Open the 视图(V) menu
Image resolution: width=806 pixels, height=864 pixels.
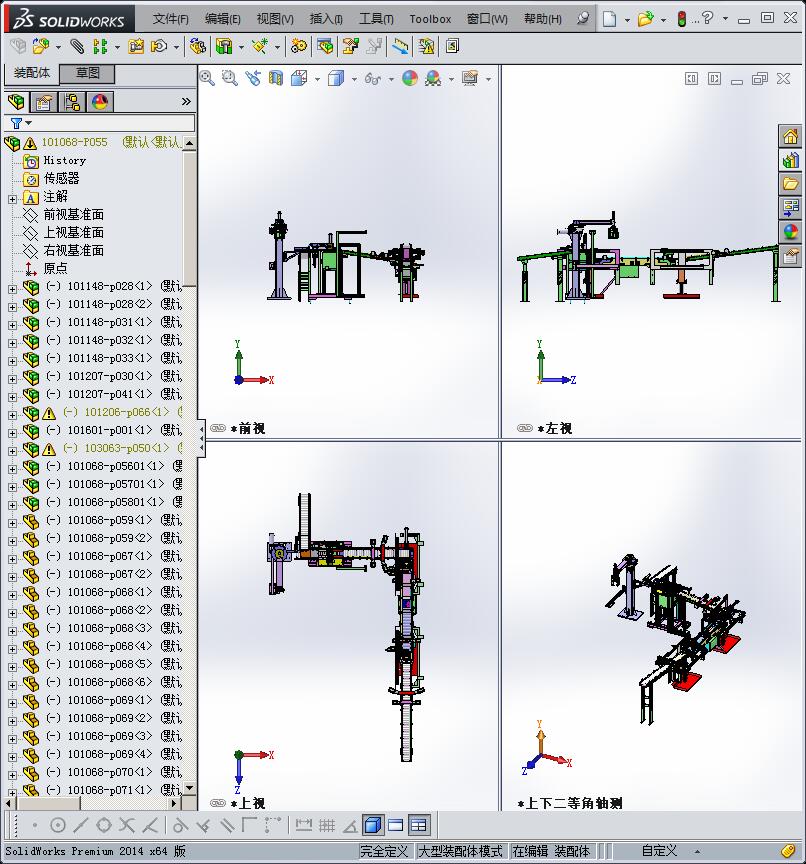pos(275,19)
